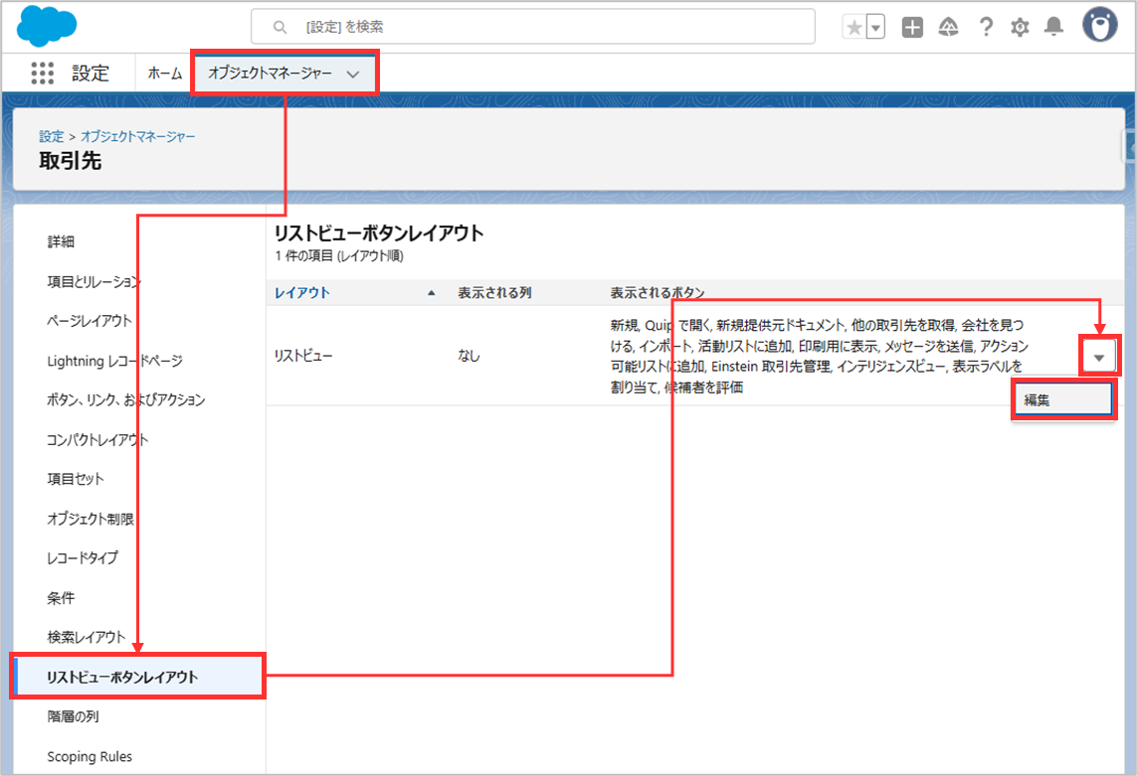Screen dimensions: 1137x776
Task: Open the user profile avatar
Action: (1100, 27)
